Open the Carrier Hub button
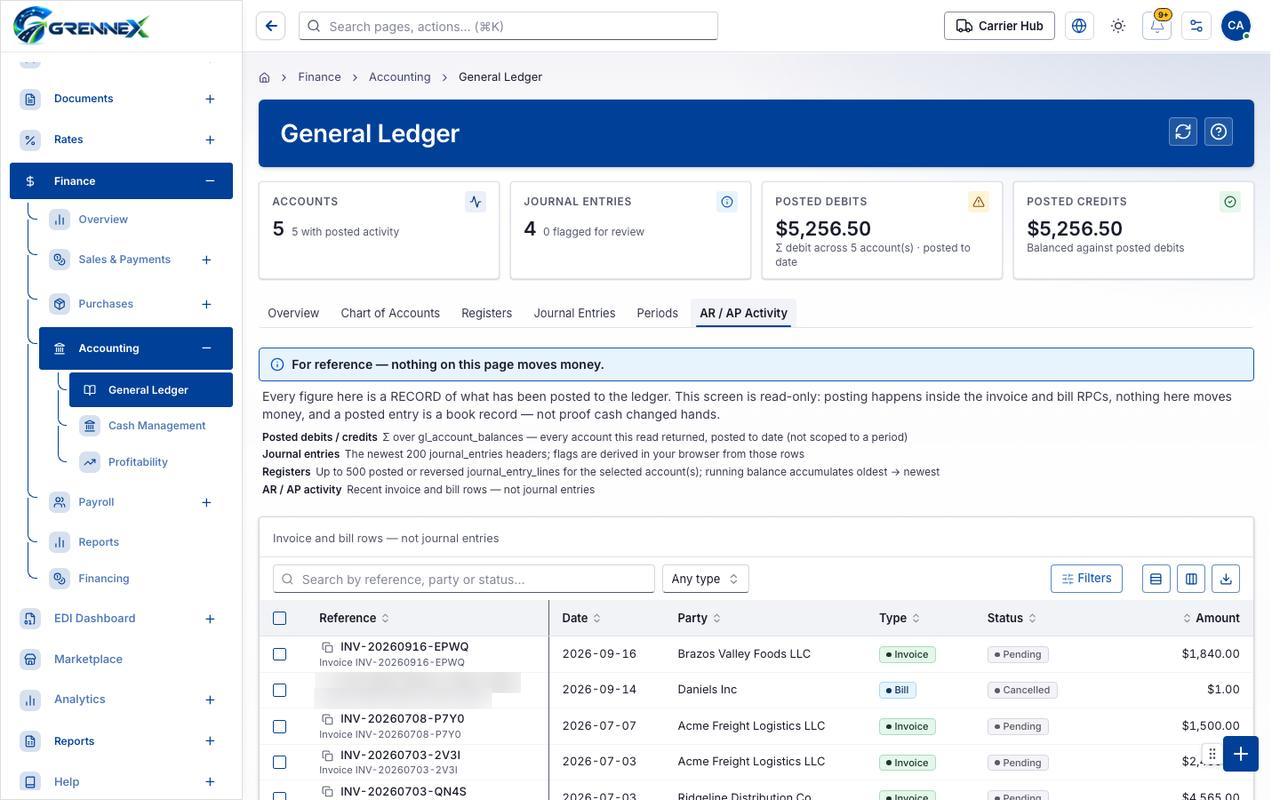This screenshot has height=800, width=1280. [999, 26]
